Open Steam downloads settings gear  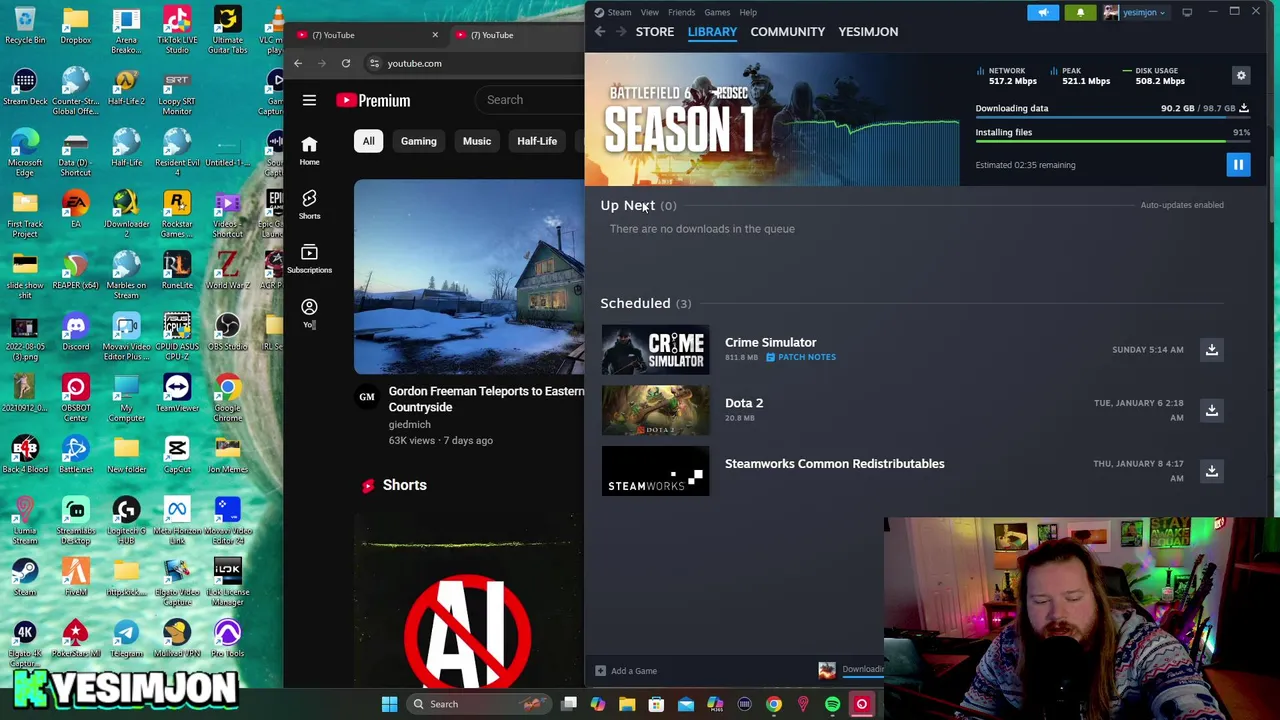(x=1241, y=76)
